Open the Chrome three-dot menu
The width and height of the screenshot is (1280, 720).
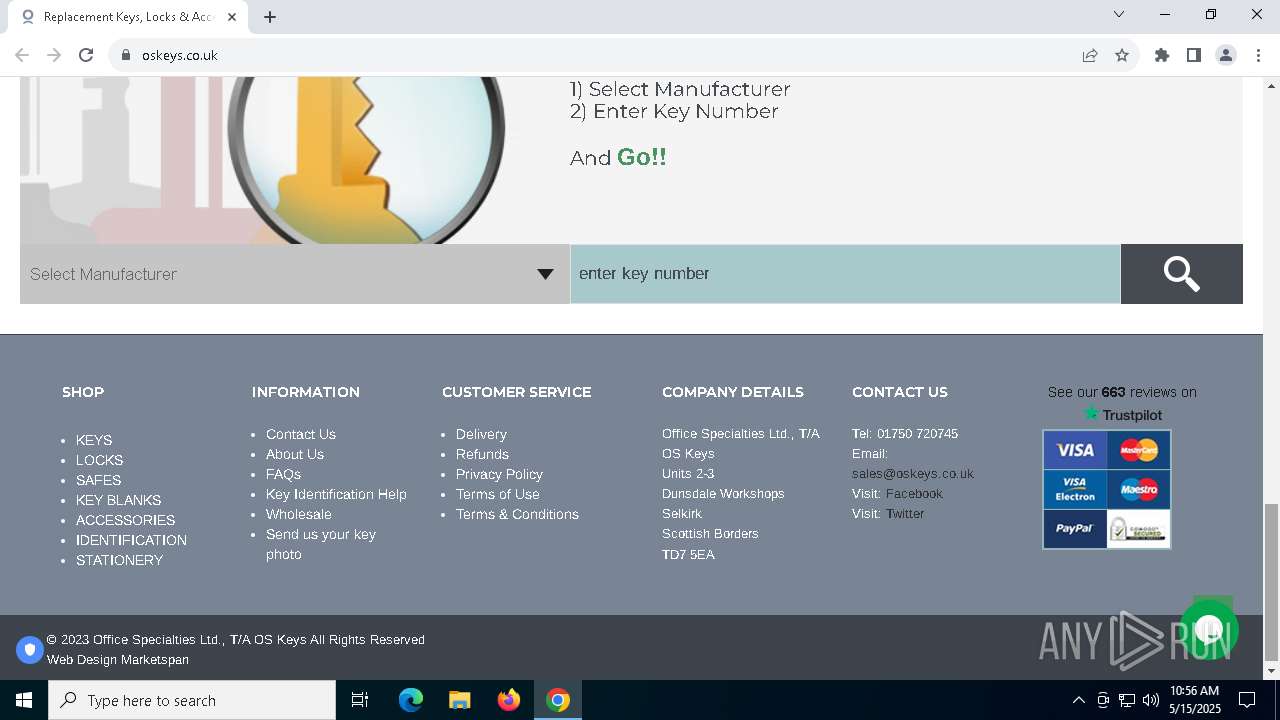(x=1258, y=55)
